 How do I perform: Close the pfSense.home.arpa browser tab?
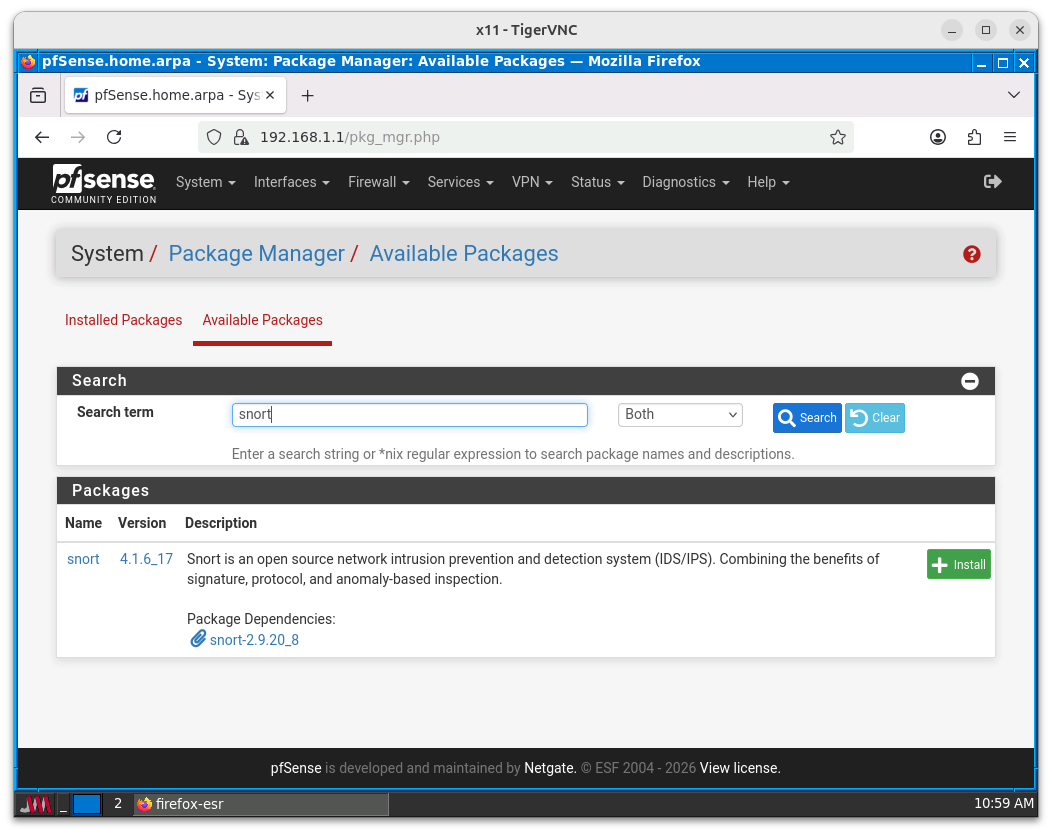pyautogui.click(x=270, y=95)
